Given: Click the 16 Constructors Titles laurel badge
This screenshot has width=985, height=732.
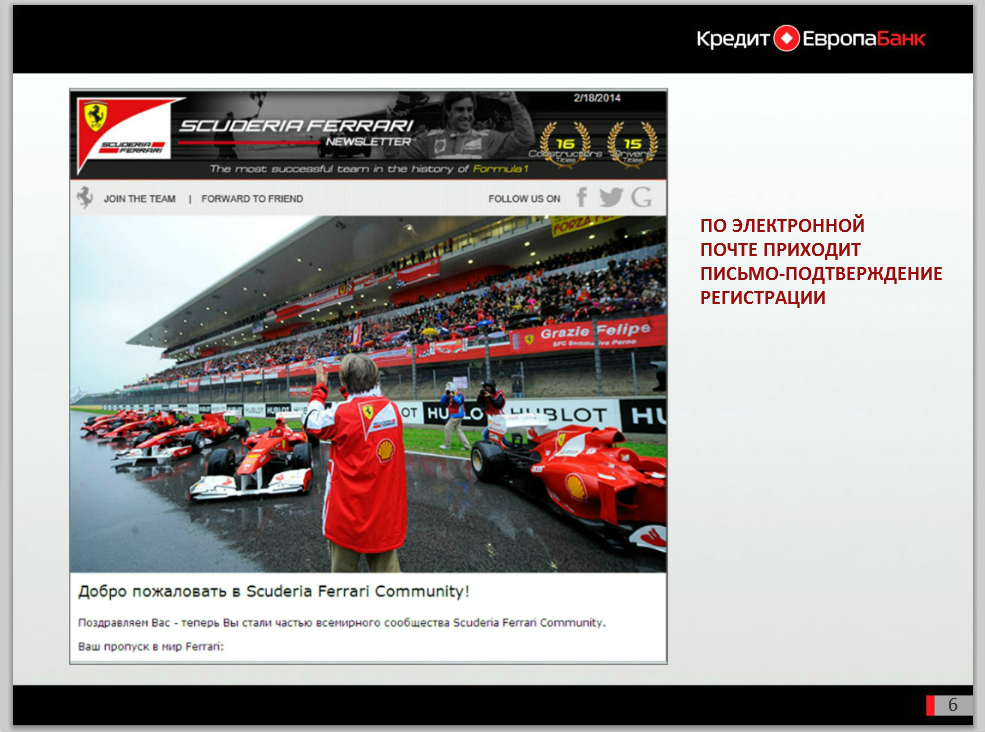Looking at the screenshot, I should point(565,144).
